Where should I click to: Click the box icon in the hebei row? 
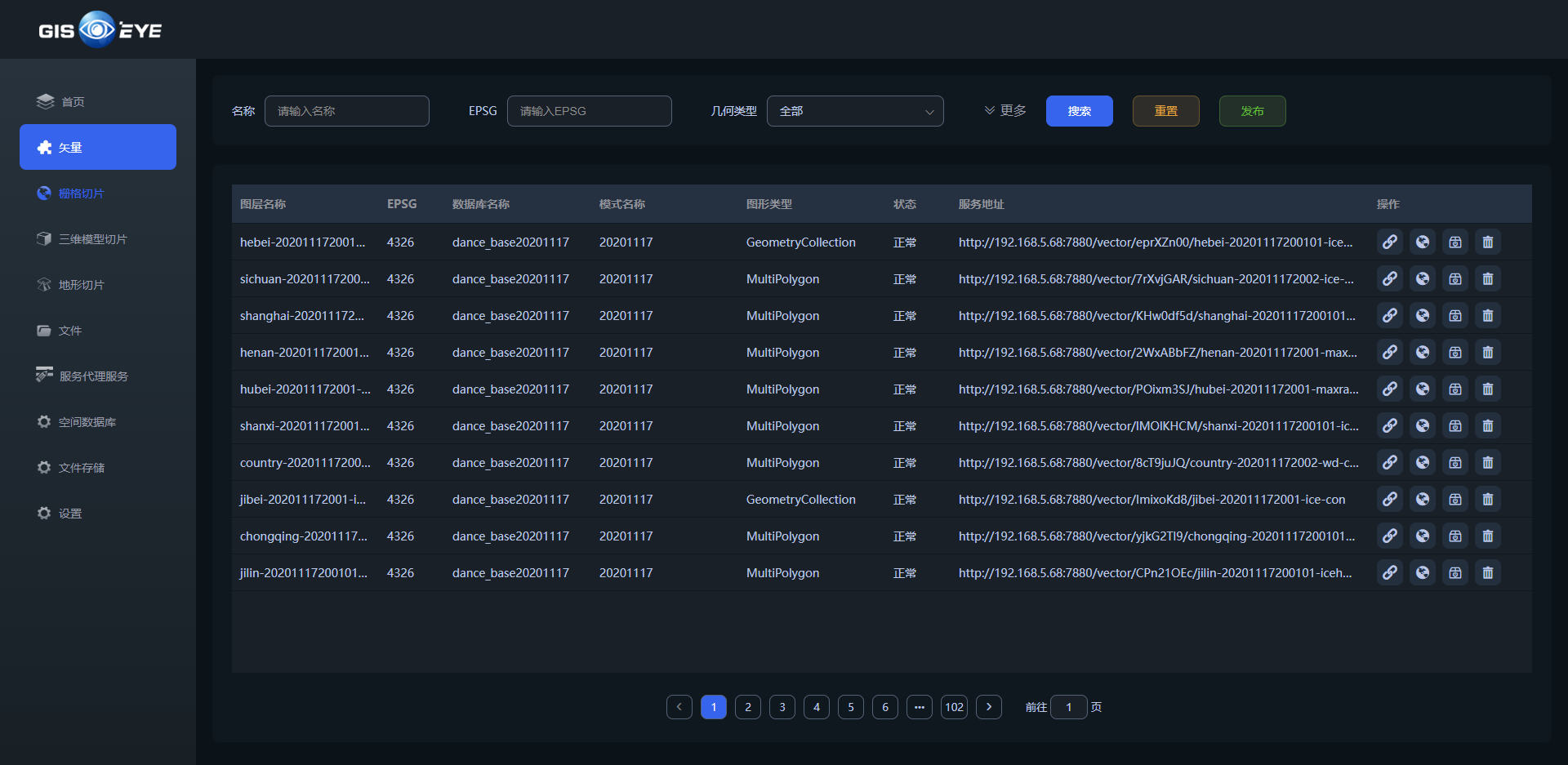tap(1454, 242)
